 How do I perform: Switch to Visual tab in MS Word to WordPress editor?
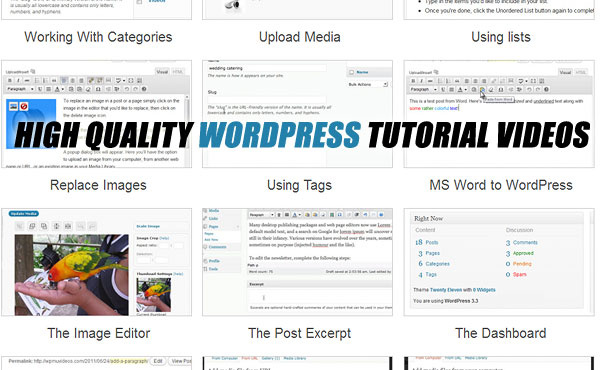565,72
